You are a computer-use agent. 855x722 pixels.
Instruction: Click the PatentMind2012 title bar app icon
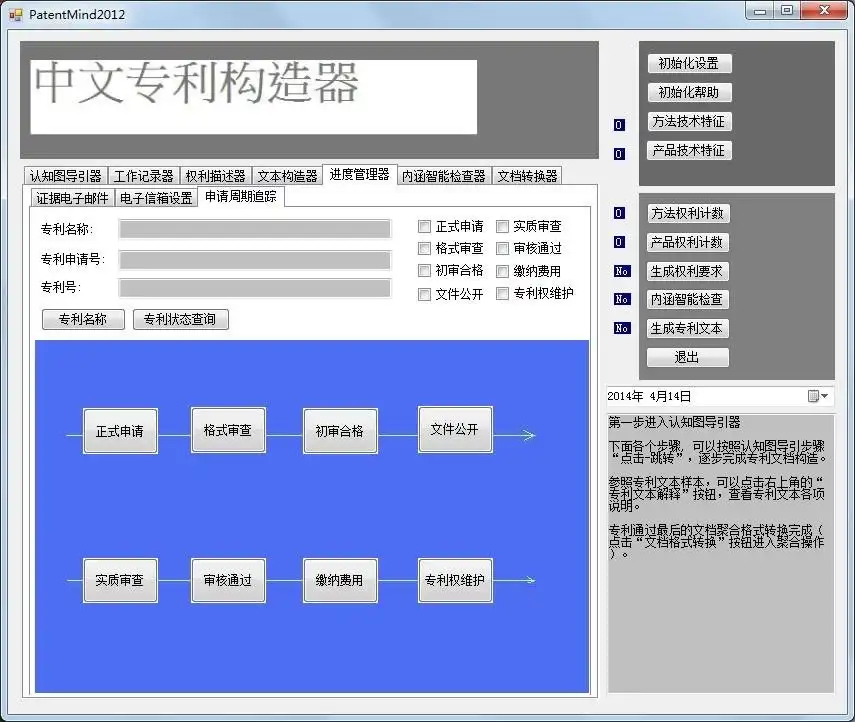pos(16,15)
